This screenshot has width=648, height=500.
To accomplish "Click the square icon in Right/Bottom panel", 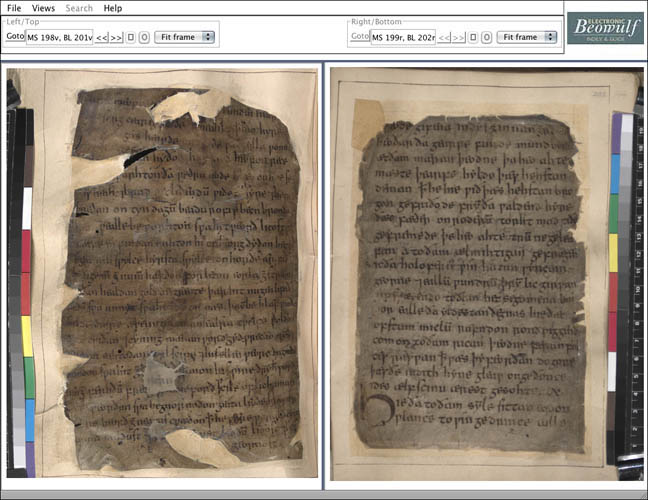I will [x=473, y=37].
